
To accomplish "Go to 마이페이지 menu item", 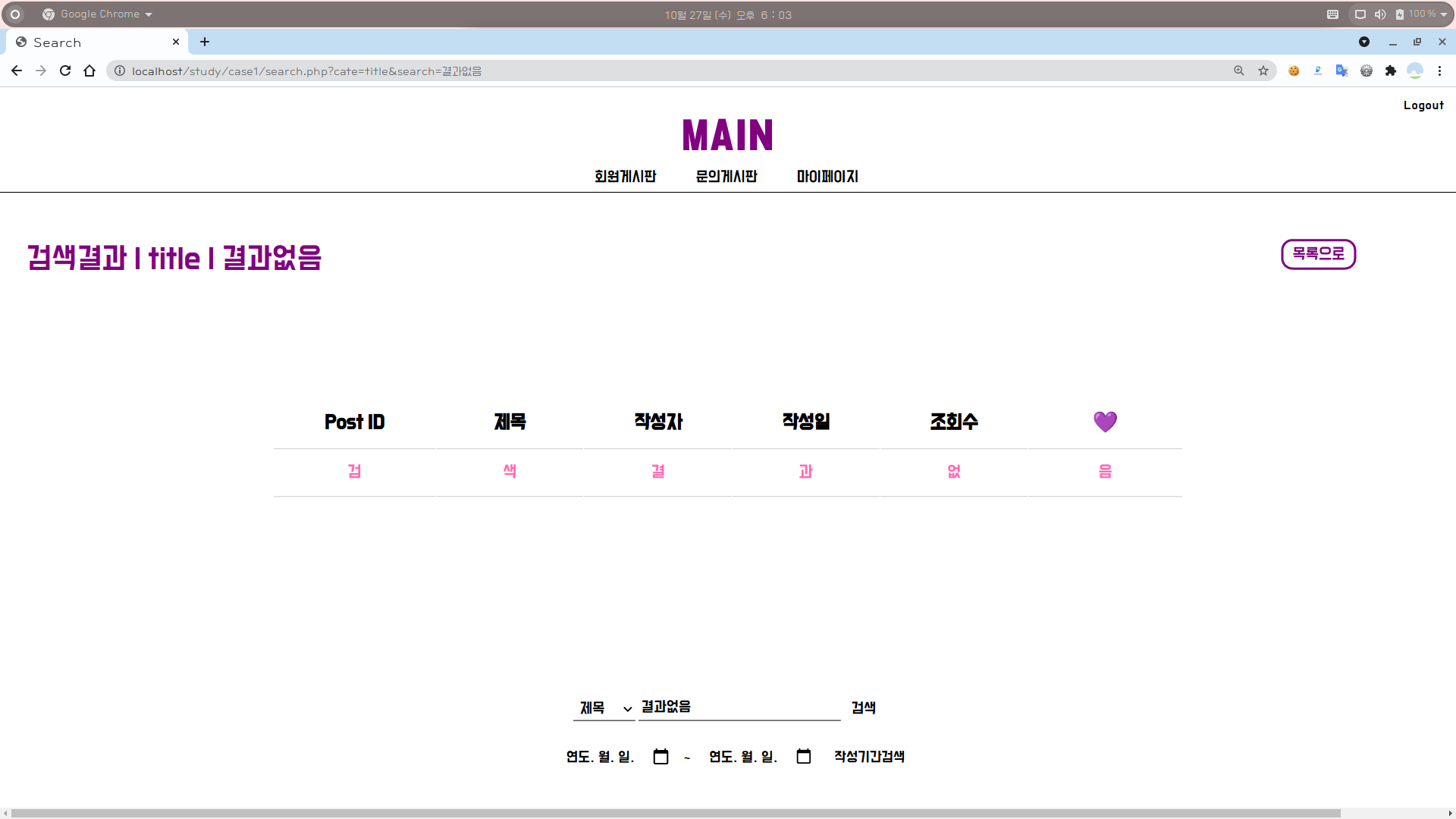I will (827, 177).
